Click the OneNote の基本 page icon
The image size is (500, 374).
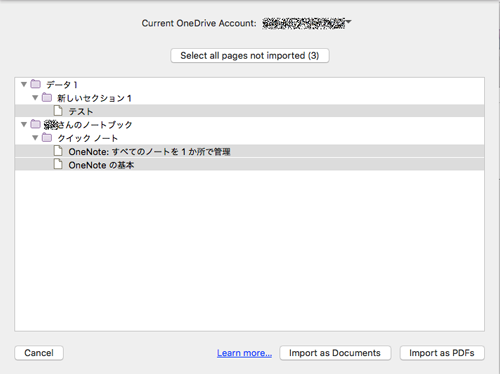[58, 164]
